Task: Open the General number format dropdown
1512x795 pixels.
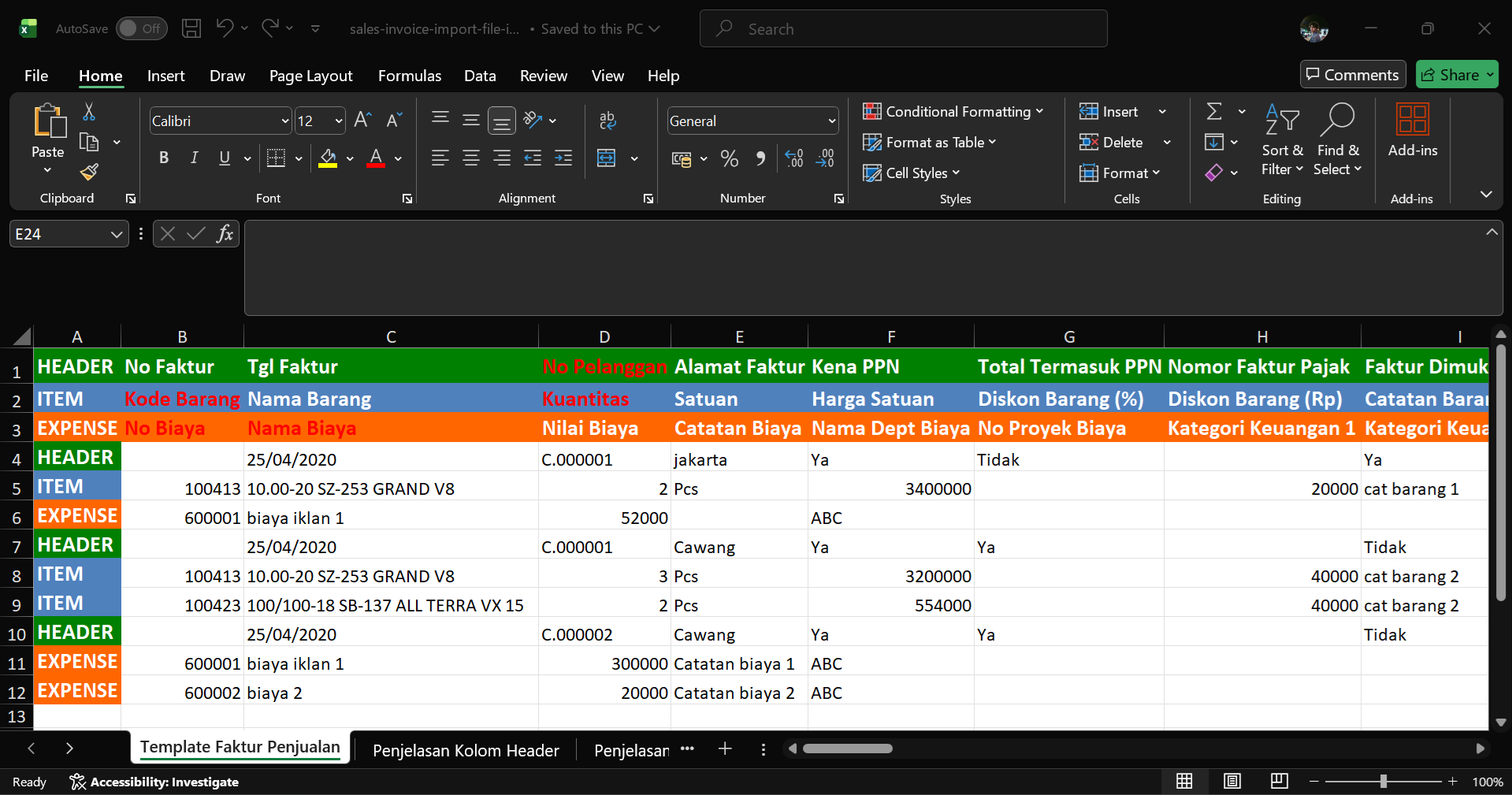Action: point(831,121)
